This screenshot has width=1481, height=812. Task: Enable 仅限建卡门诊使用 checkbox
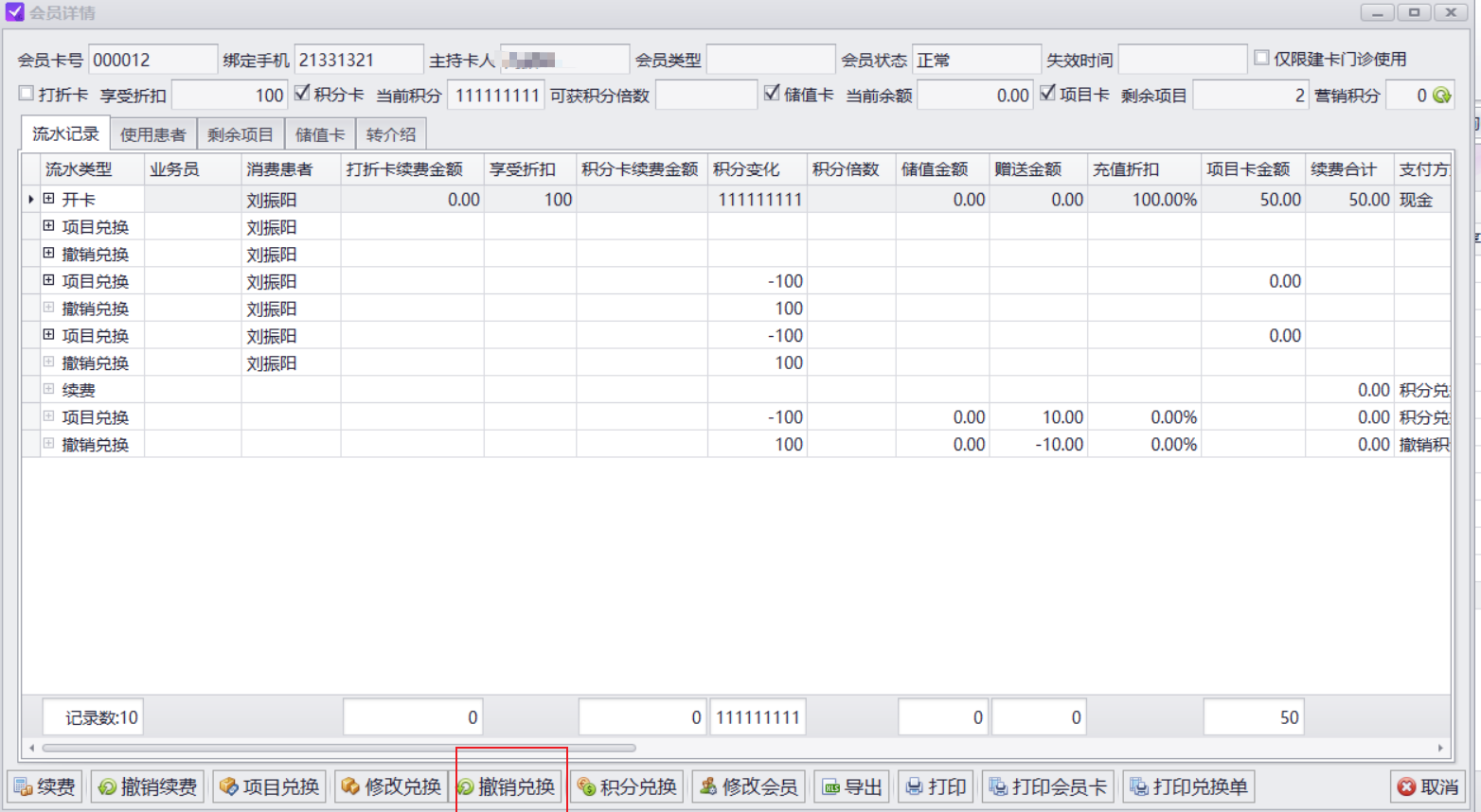(x=1261, y=58)
